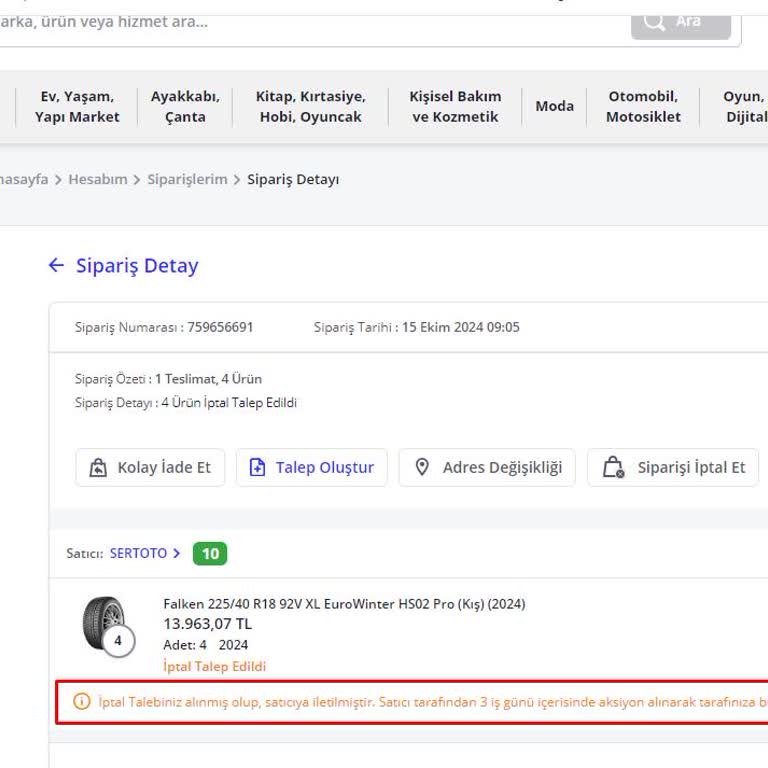Navigate to Siparişlerim breadcrumb link

coord(187,180)
